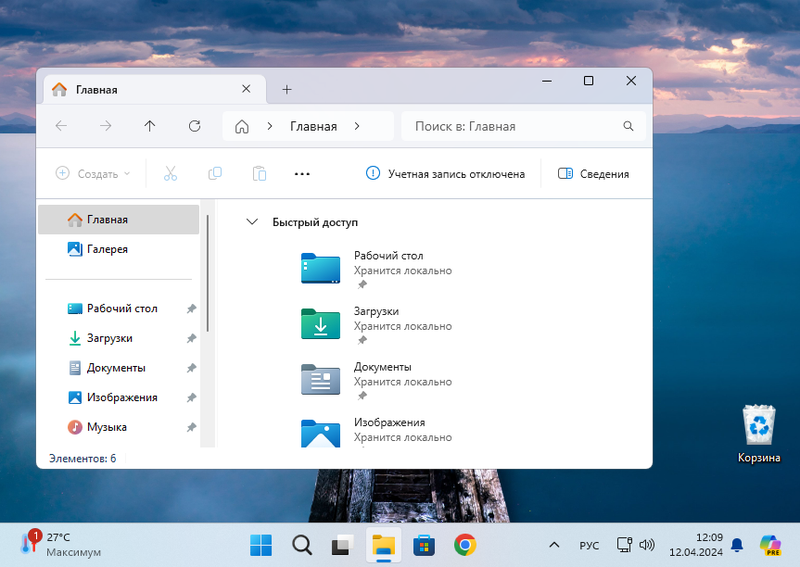This screenshot has width=800, height=567.
Task: Close the Главная tab
Action: [246, 89]
